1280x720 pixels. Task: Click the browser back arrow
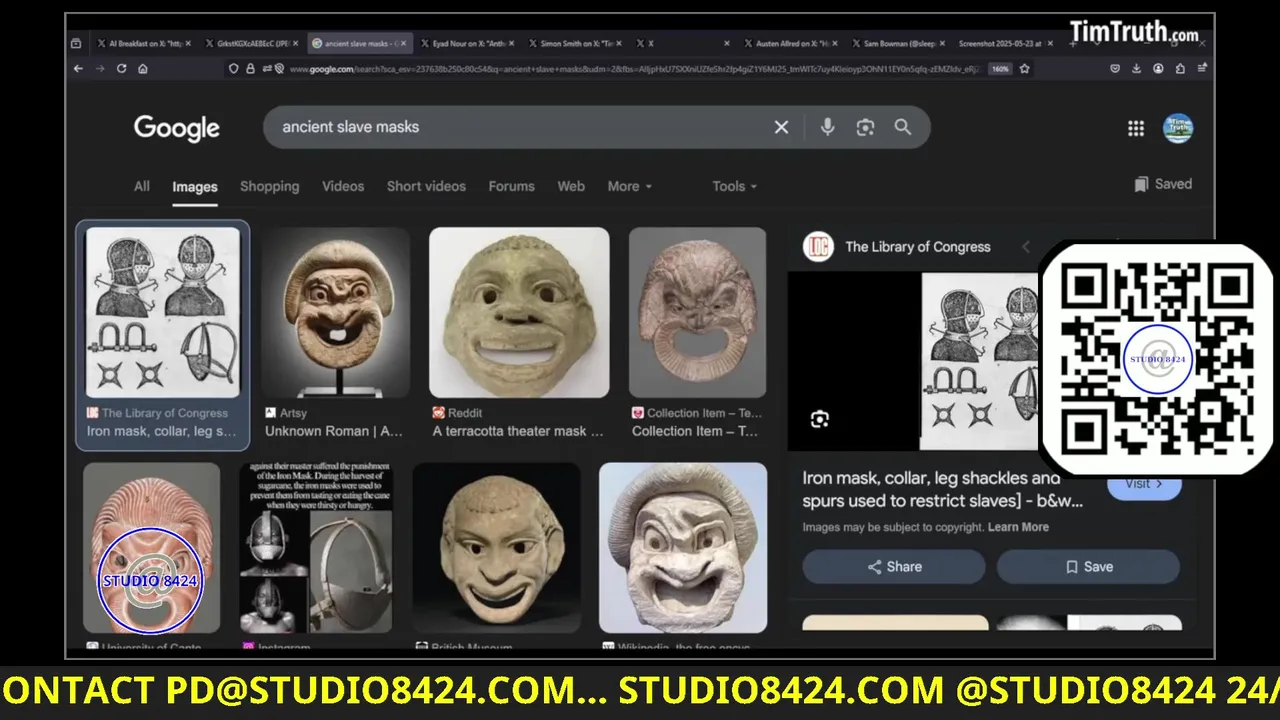tap(78, 69)
